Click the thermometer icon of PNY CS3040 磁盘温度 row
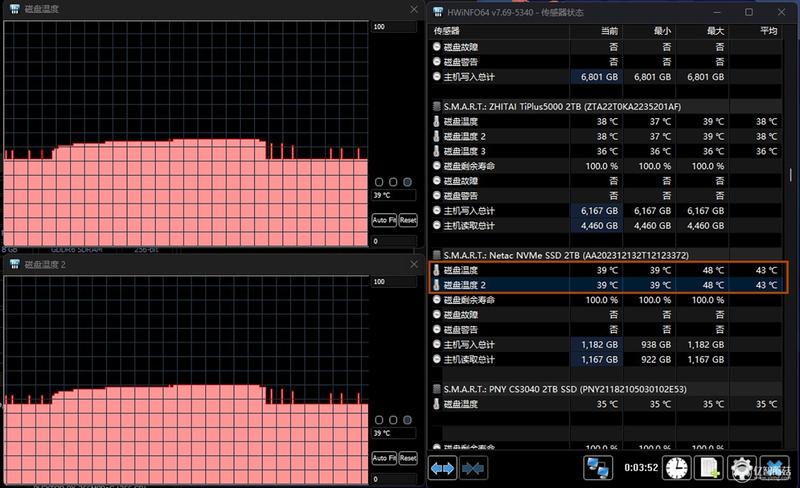Viewport: 800px width, 488px height. coord(436,404)
